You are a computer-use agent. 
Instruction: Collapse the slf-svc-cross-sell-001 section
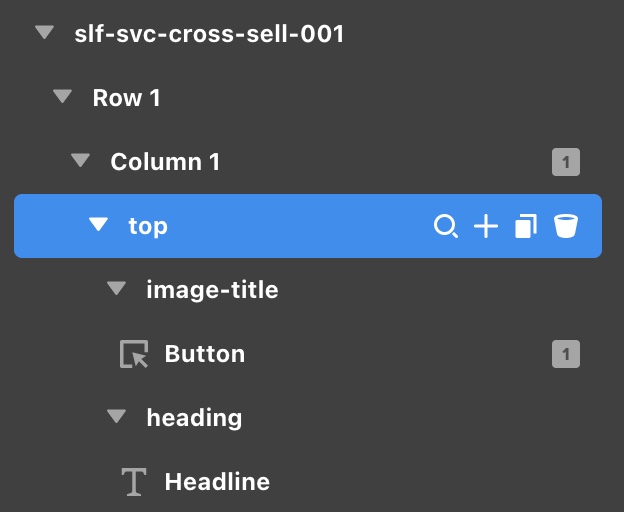tap(43, 33)
